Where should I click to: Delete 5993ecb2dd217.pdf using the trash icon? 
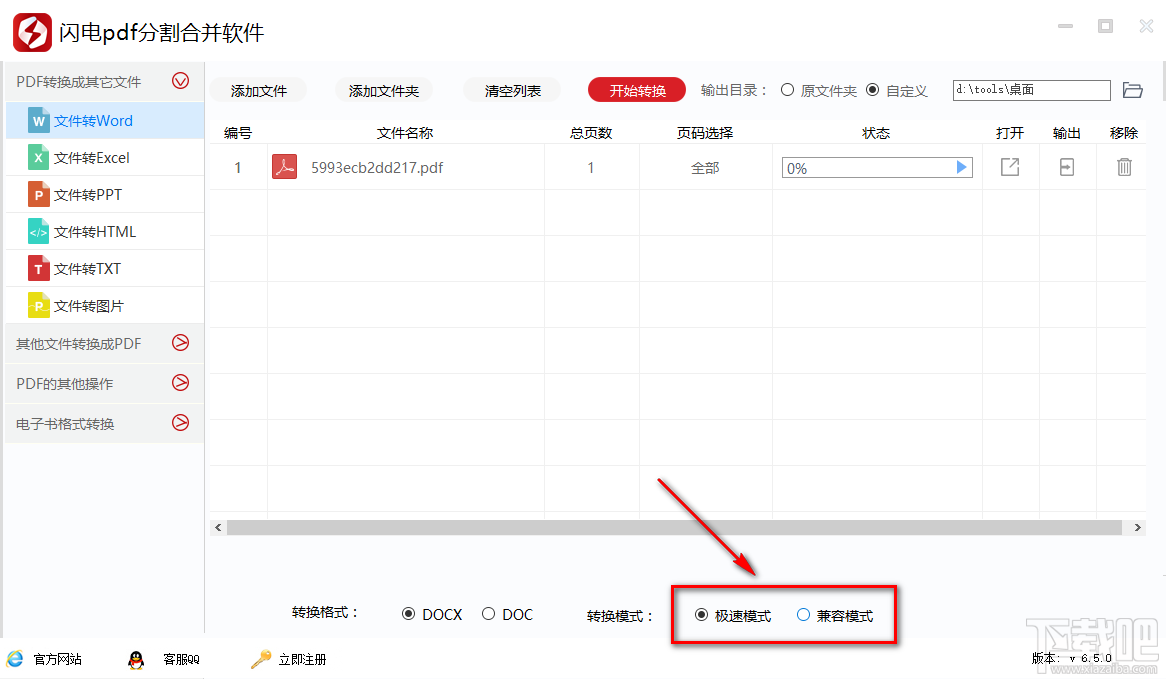coord(1124,167)
